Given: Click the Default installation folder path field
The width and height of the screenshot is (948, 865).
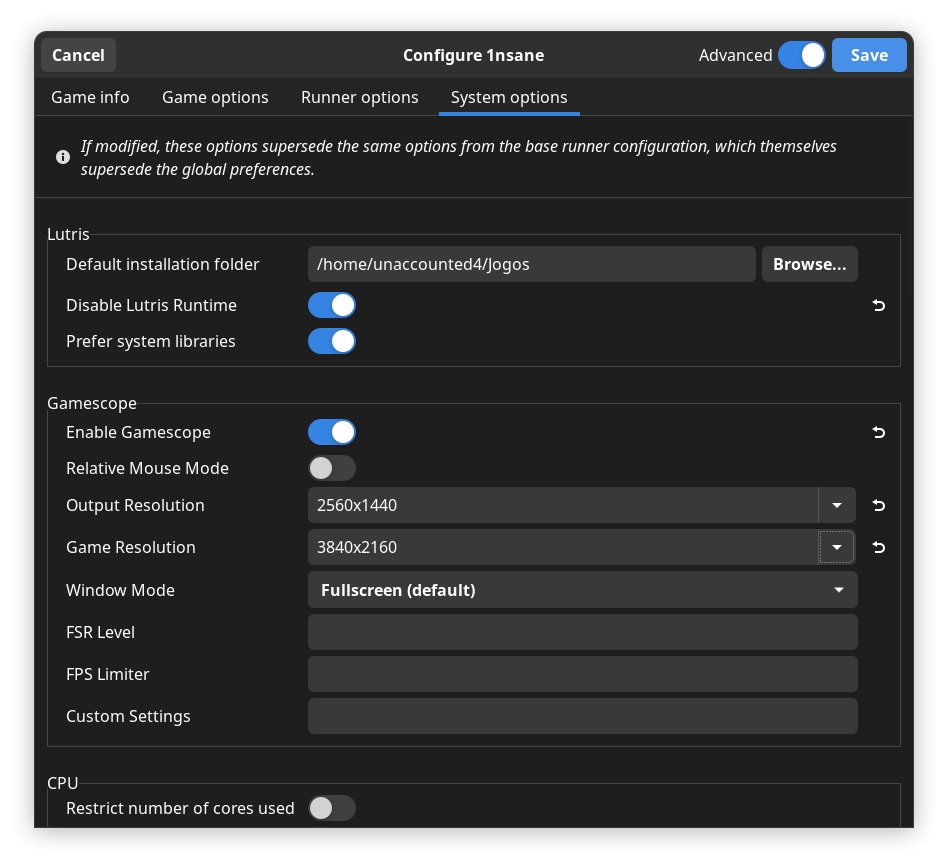Looking at the screenshot, I should click(x=531, y=264).
